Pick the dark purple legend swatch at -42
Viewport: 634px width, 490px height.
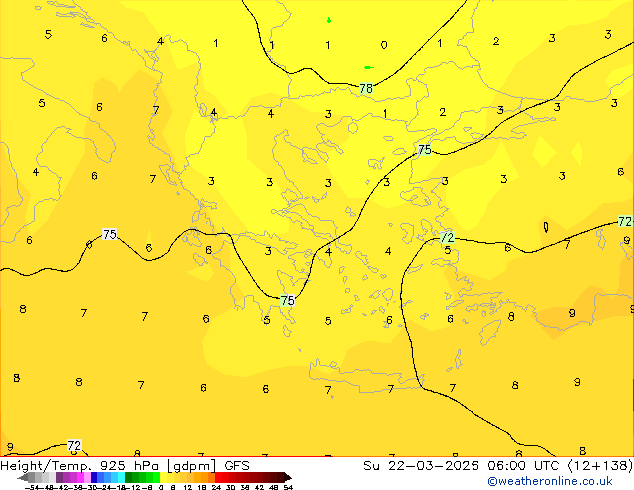[x=59, y=477]
